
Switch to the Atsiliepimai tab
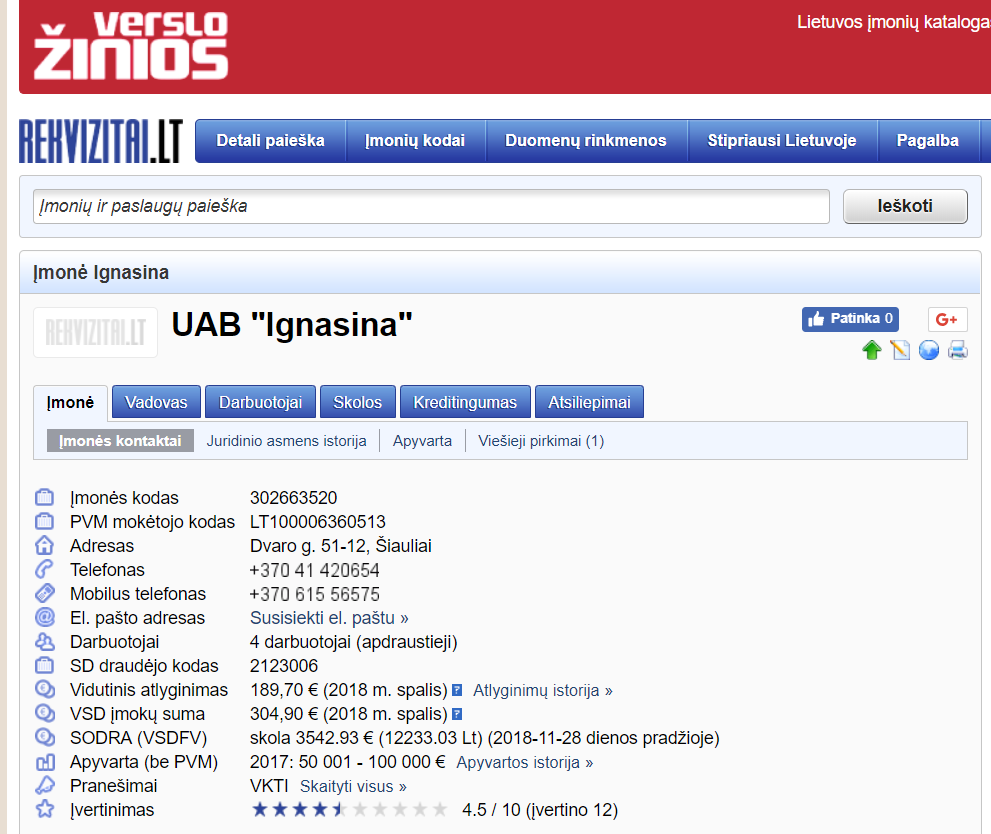click(x=590, y=402)
